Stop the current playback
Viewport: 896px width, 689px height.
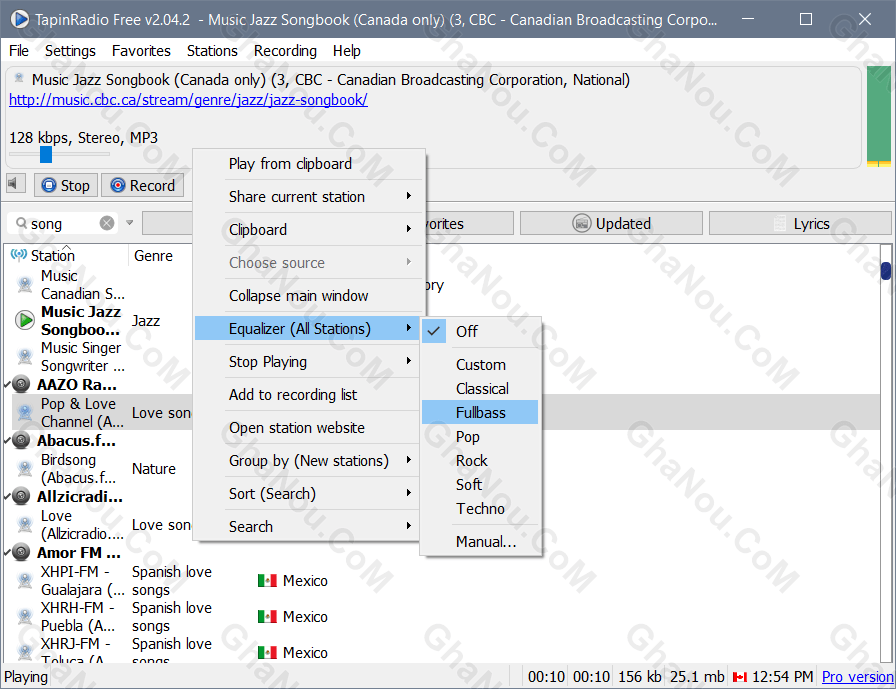(66, 185)
